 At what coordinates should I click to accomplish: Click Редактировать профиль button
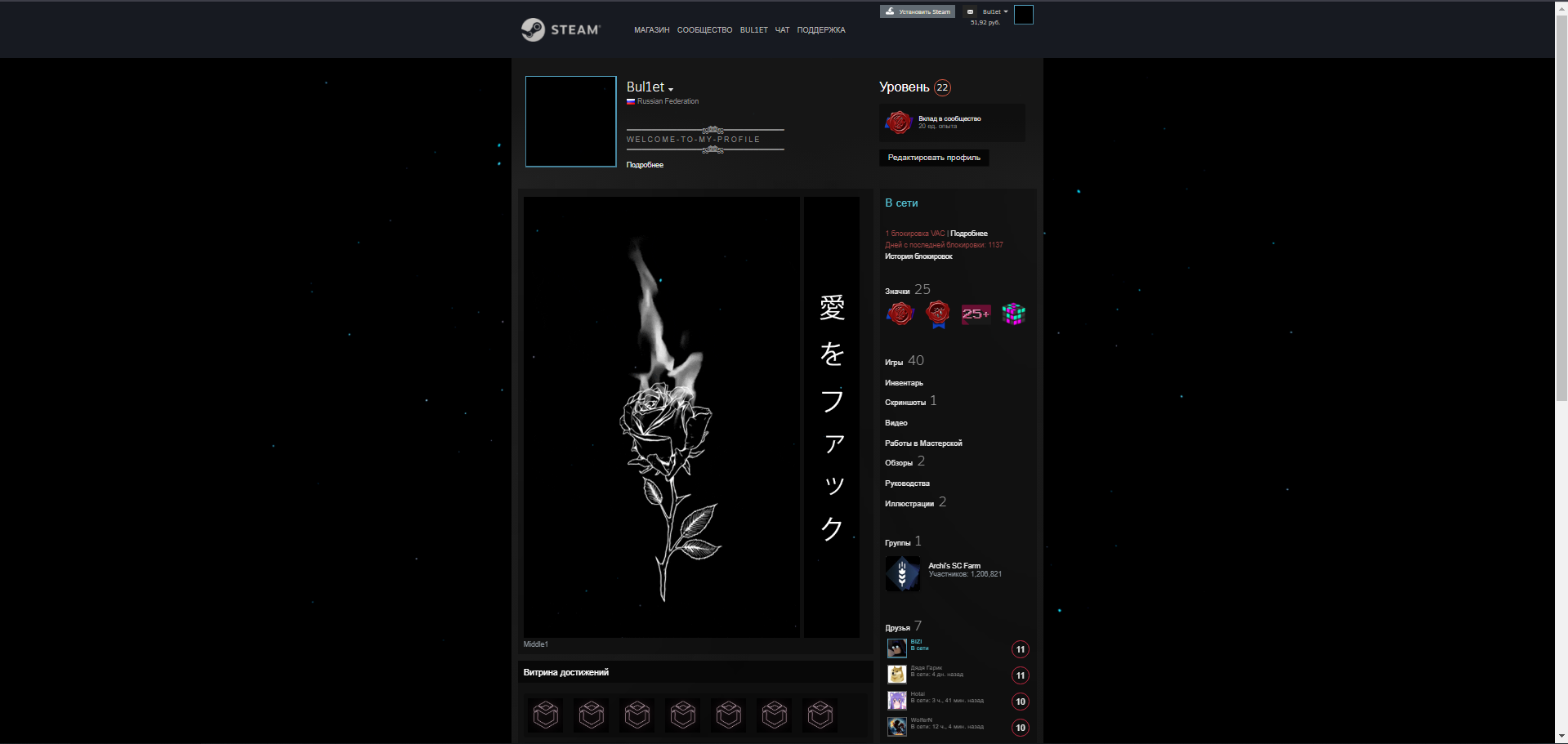coord(934,158)
